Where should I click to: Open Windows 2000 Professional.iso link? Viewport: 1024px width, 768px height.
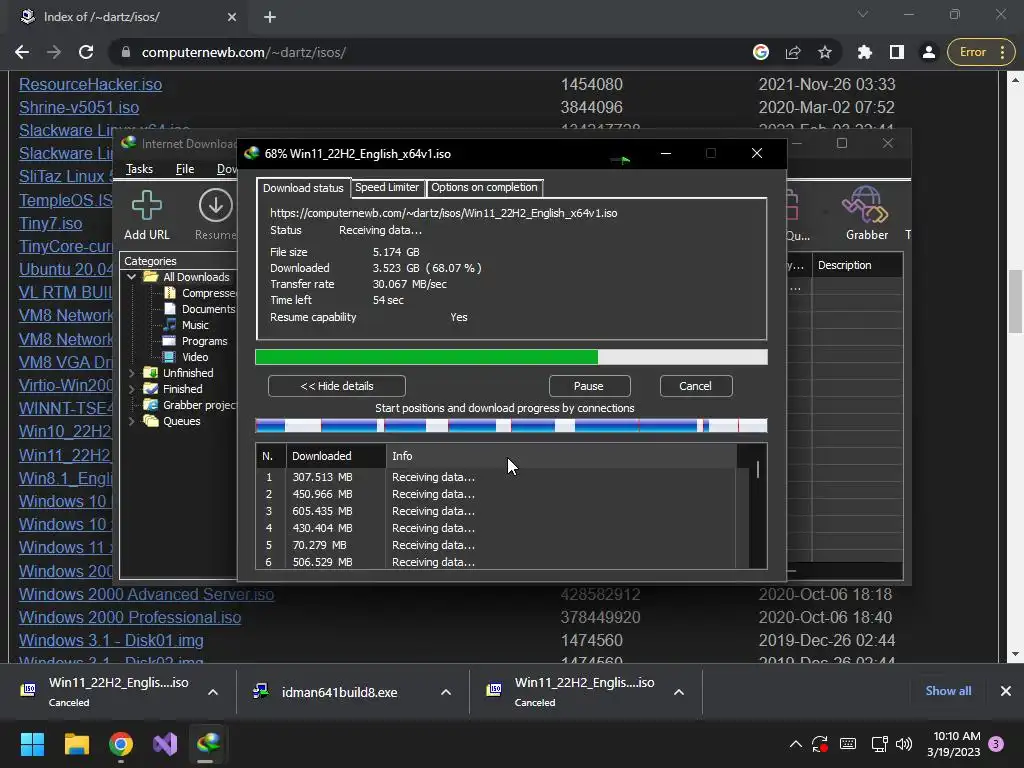130,617
